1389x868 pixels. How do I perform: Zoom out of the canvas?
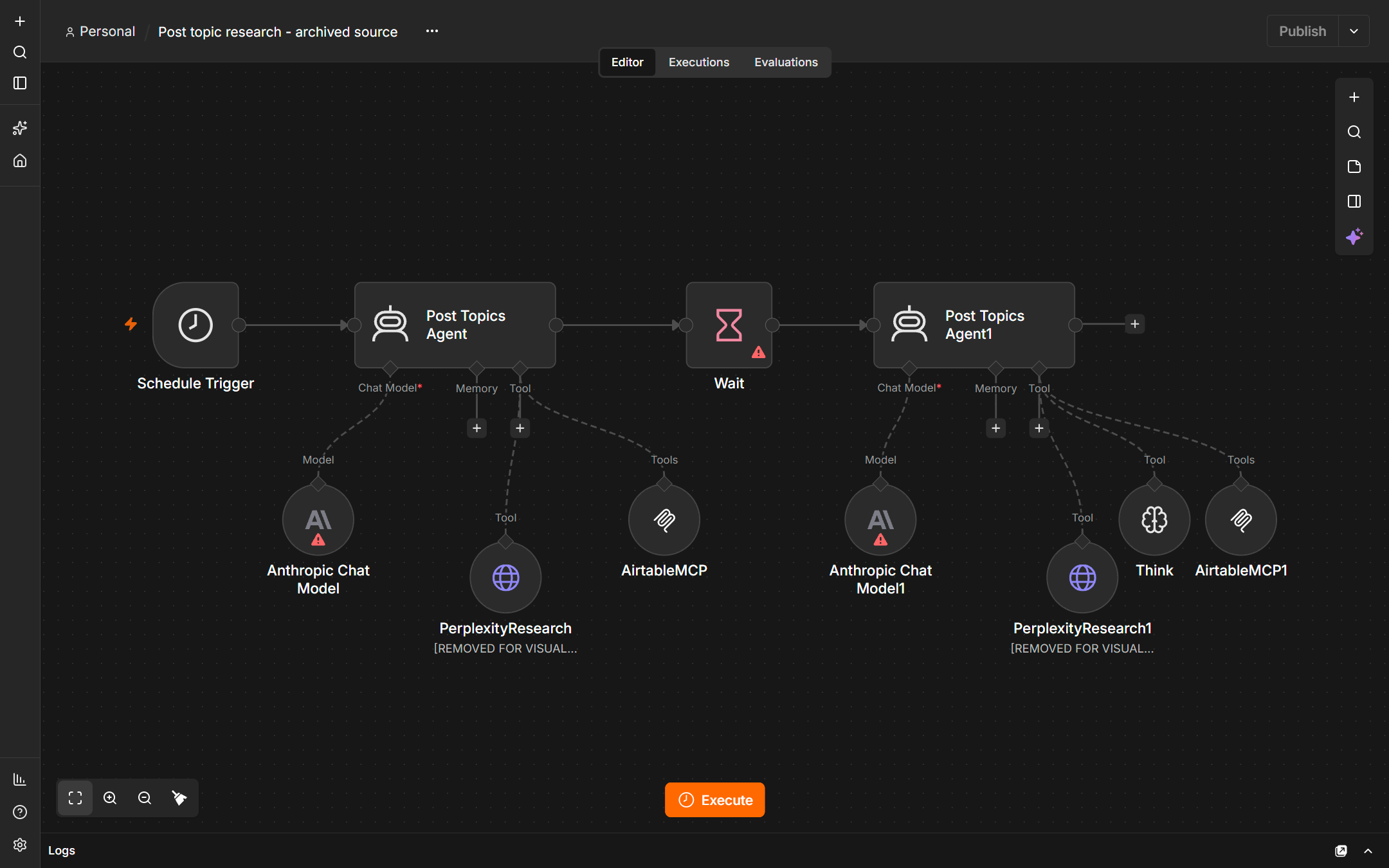click(145, 798)
